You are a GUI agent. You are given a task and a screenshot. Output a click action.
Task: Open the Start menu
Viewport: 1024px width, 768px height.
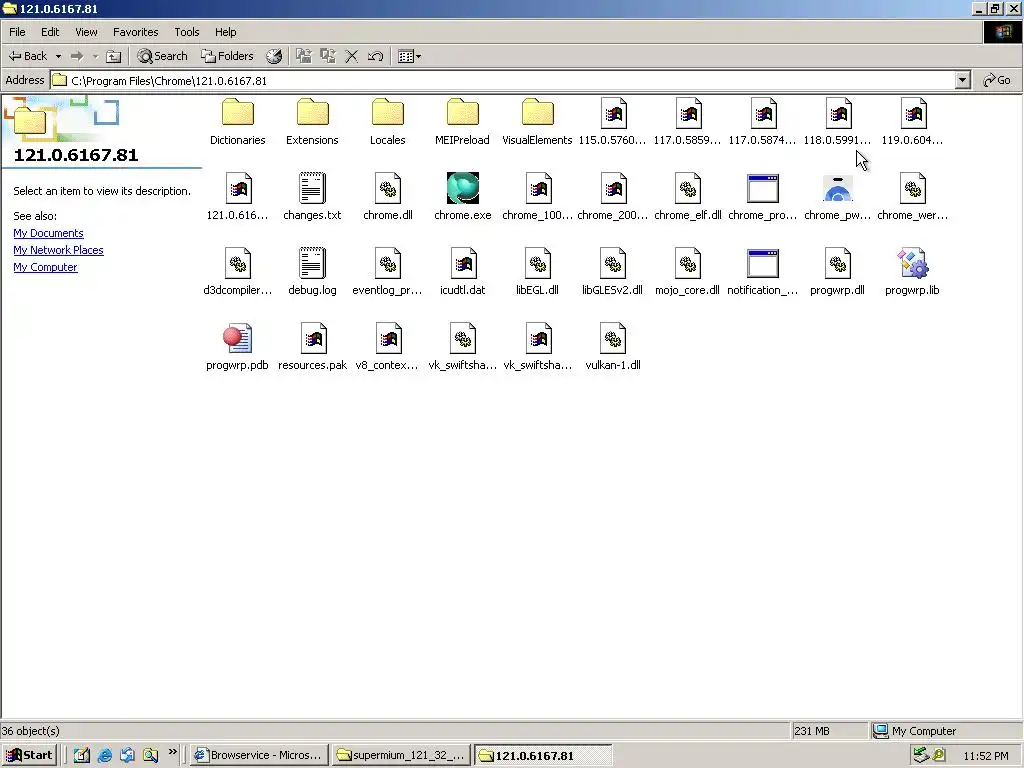(29, 756)
